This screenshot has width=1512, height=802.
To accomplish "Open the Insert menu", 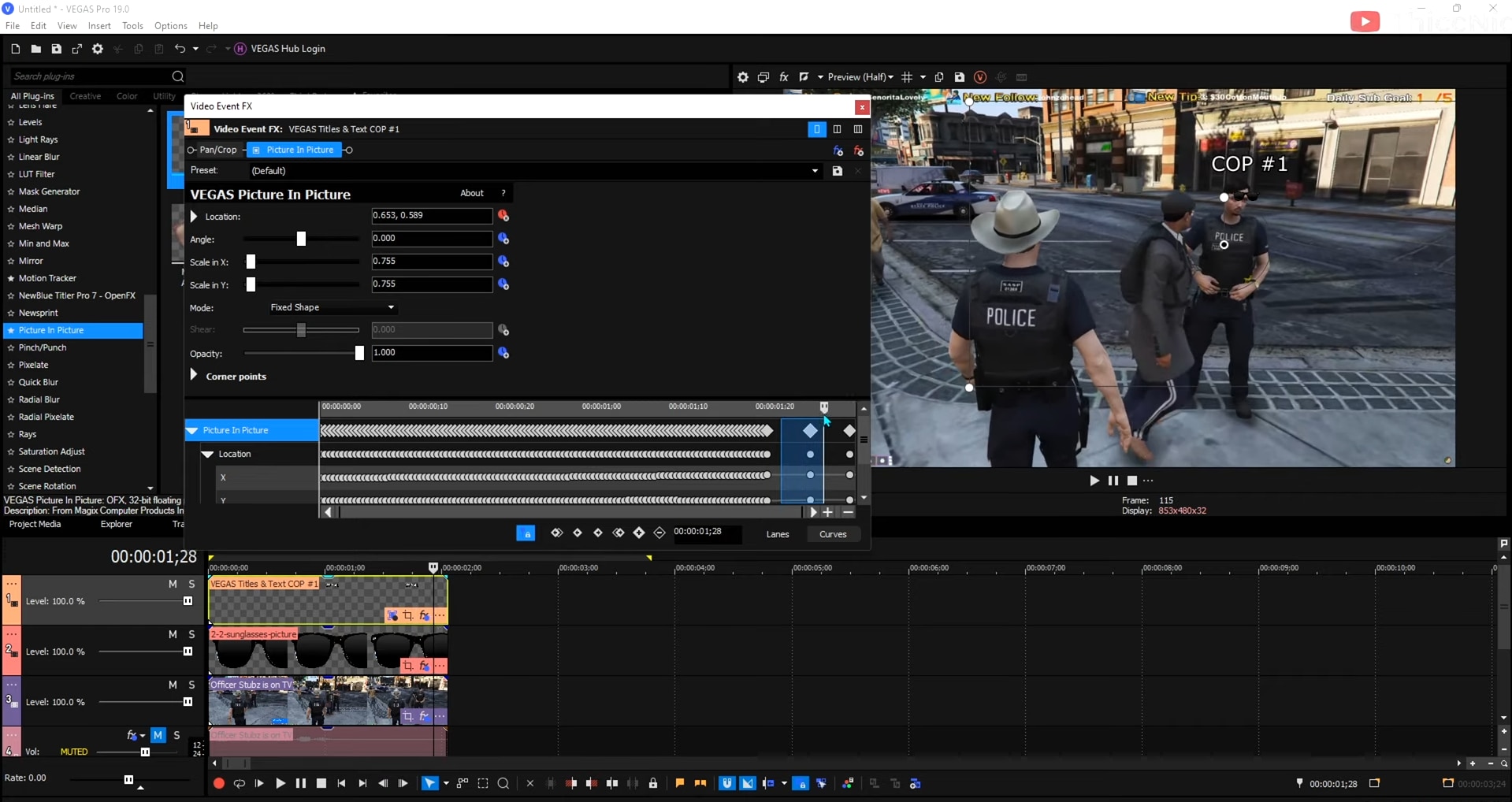I will [x=99, y=26].
